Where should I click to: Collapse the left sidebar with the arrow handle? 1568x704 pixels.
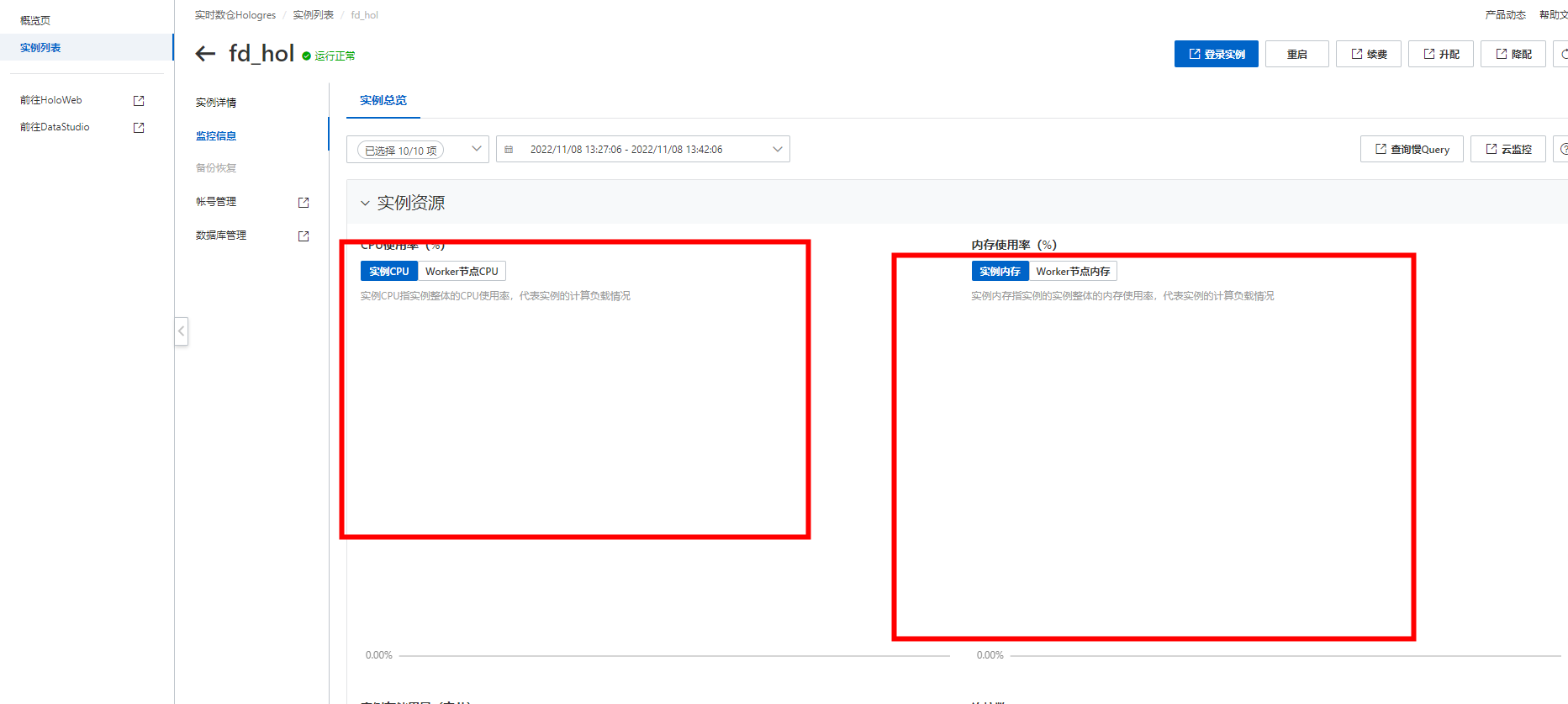(x=181, y=331)
